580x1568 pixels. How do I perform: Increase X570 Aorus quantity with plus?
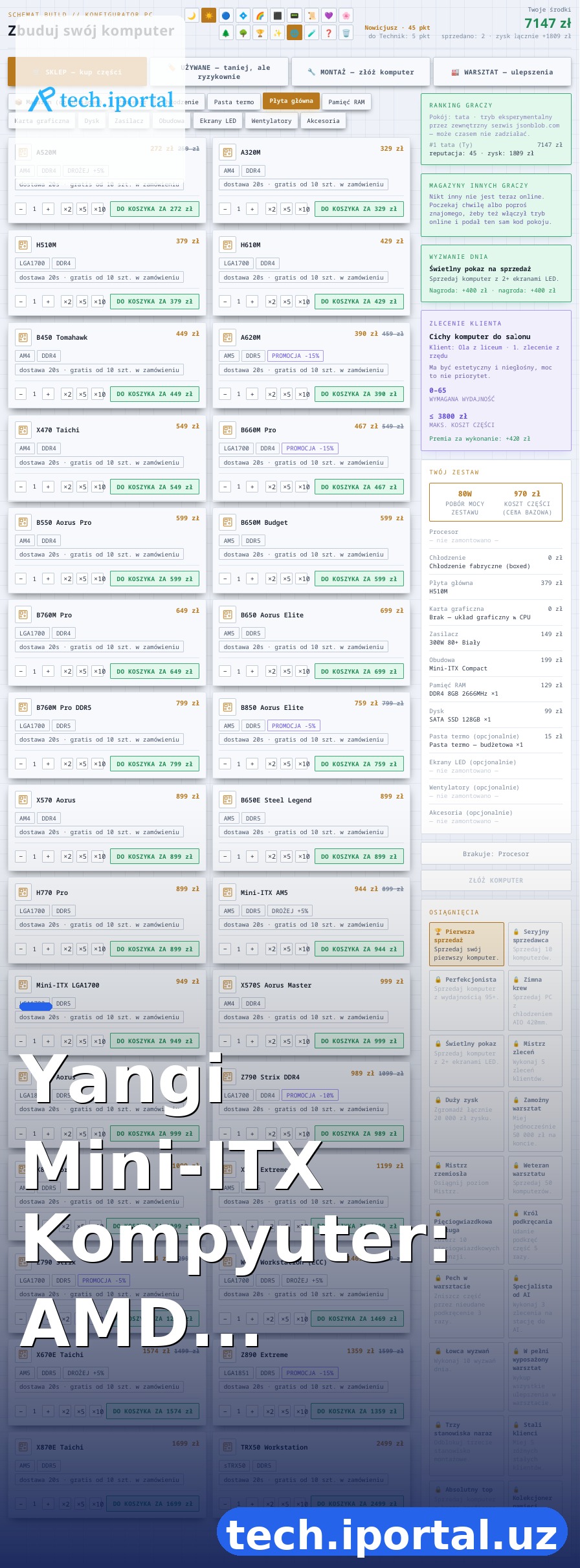pos(48,856)
